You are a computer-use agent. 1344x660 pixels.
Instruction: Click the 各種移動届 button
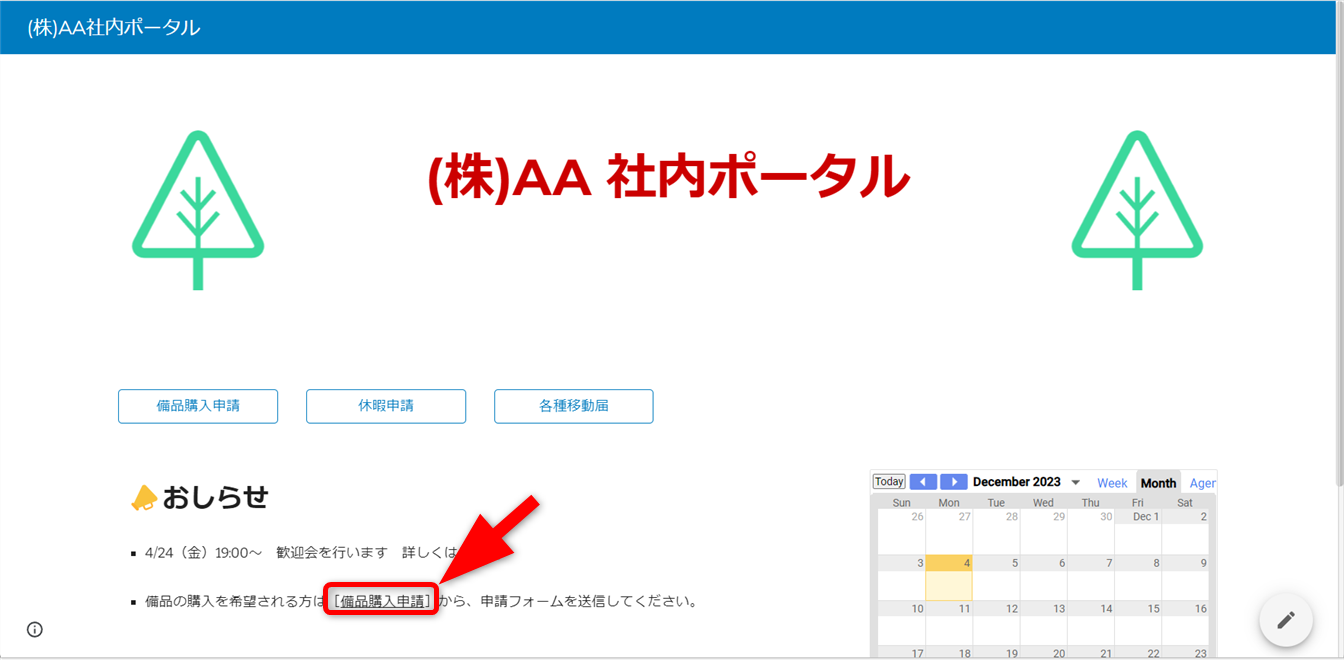[573, 406]
